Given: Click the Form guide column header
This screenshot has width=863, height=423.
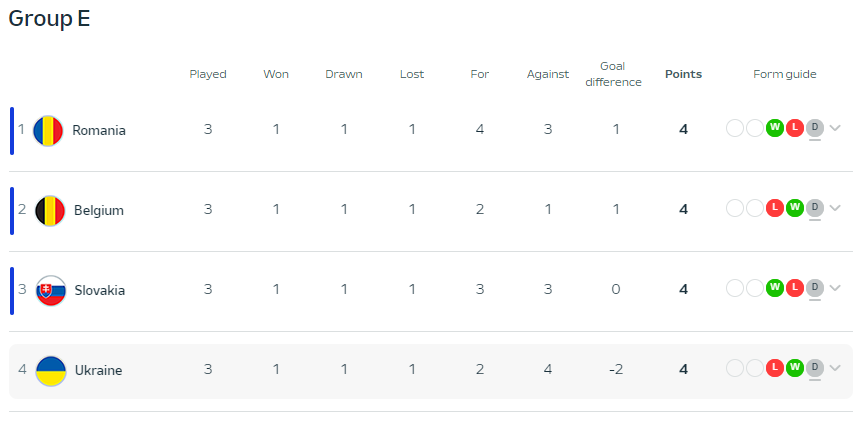Looking at the screenshot, I should click(x=785, y=74).
